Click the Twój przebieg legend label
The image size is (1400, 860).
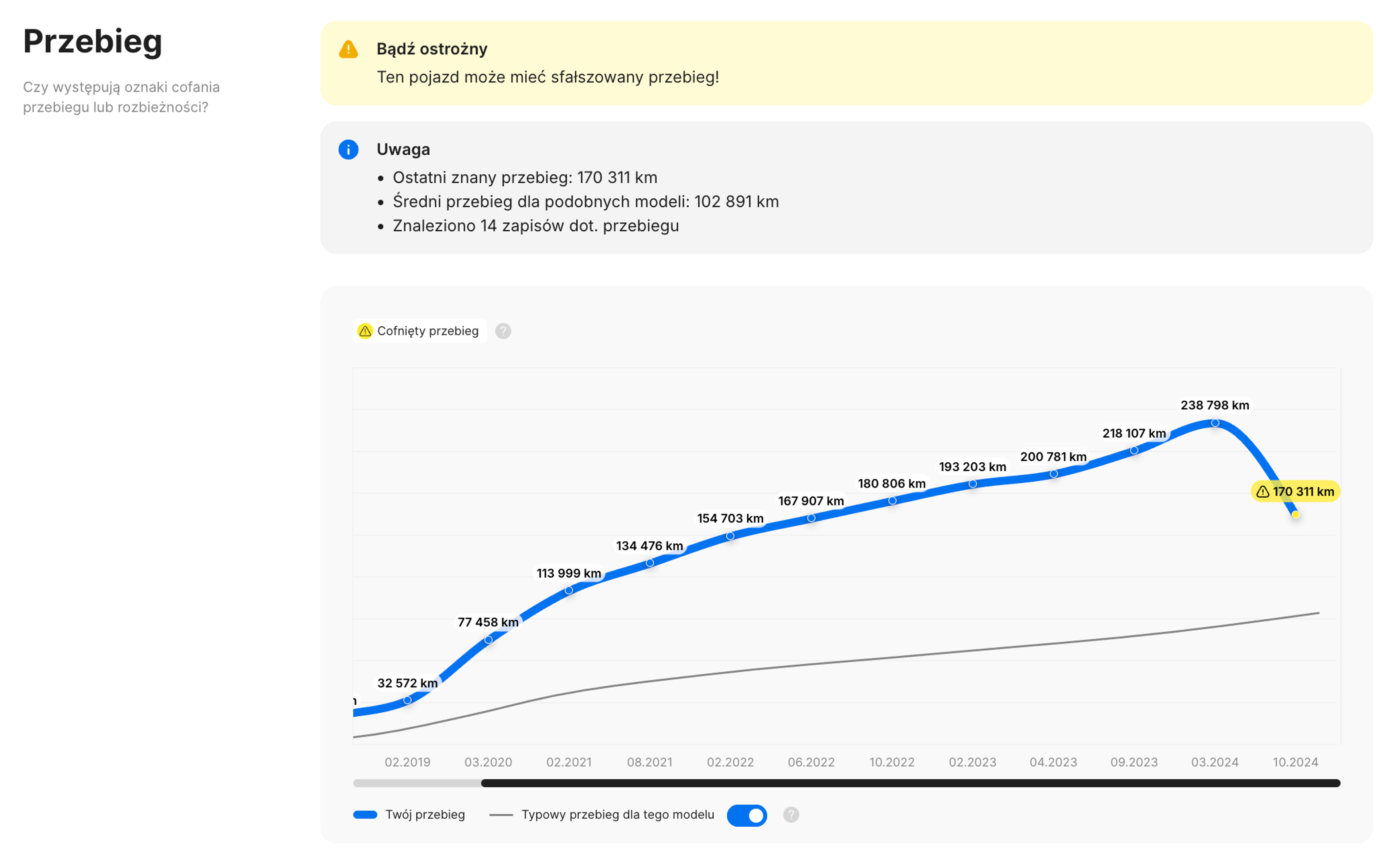tap(425, 815)
